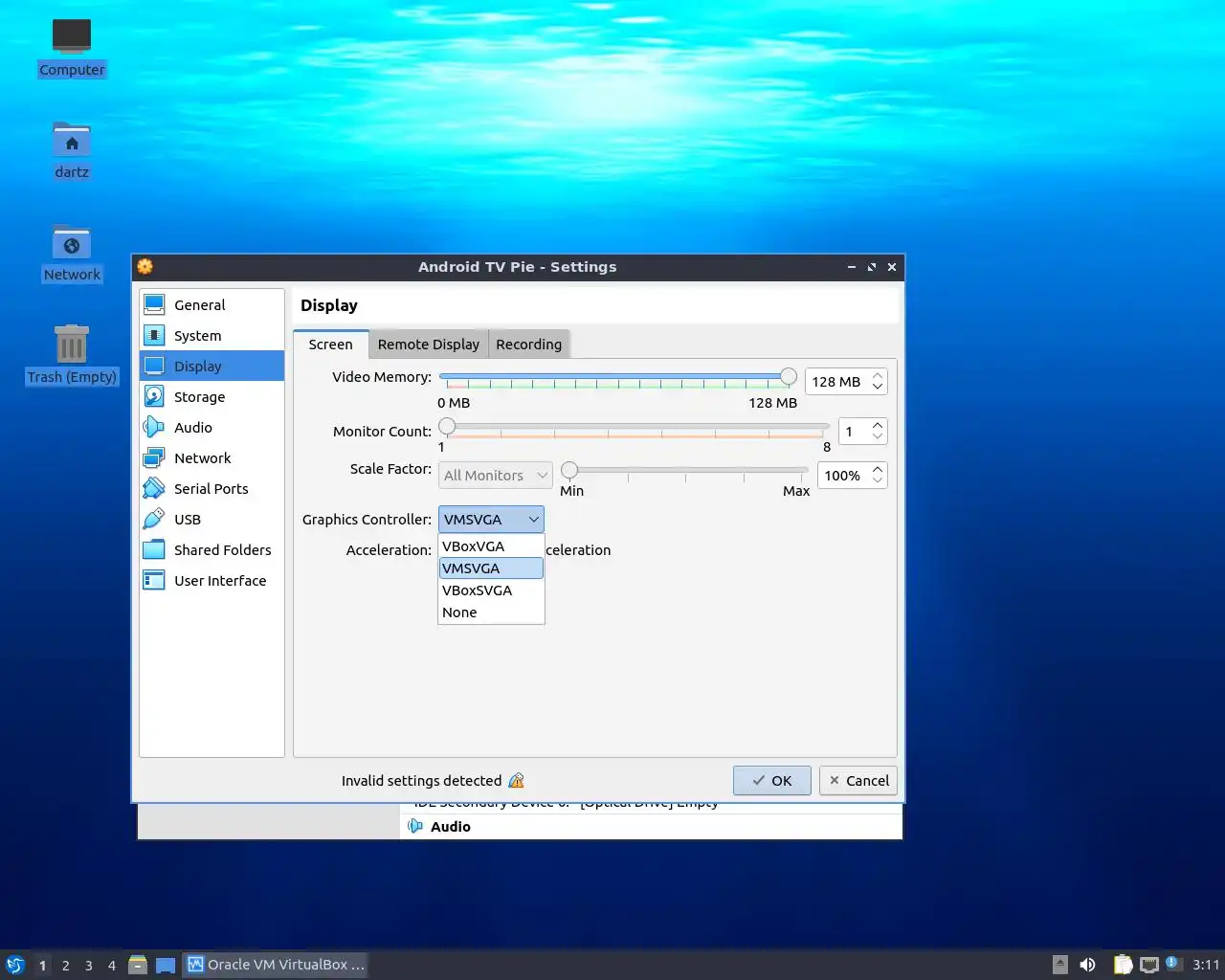Image resolution: width=1225 pixels, height=980 pixels.
Task: Choose VBoxVGA from the dropdown list
Action: click(491, 546)
